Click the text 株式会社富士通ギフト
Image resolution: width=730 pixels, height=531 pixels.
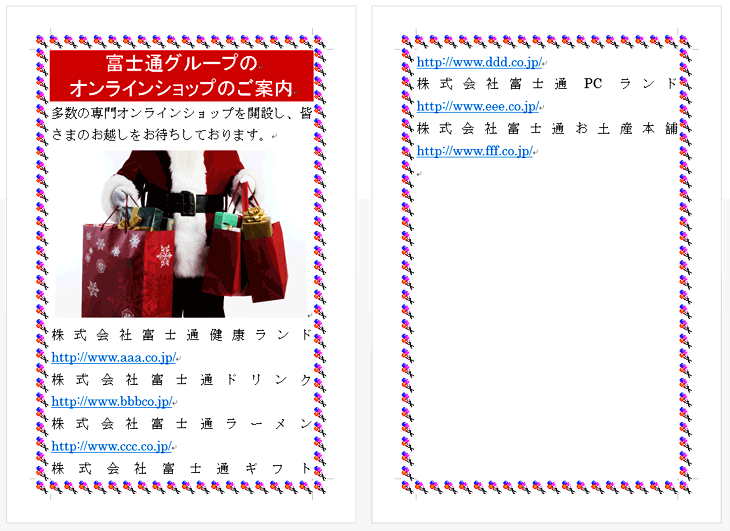pyautogui.click(x=181, y=468)
